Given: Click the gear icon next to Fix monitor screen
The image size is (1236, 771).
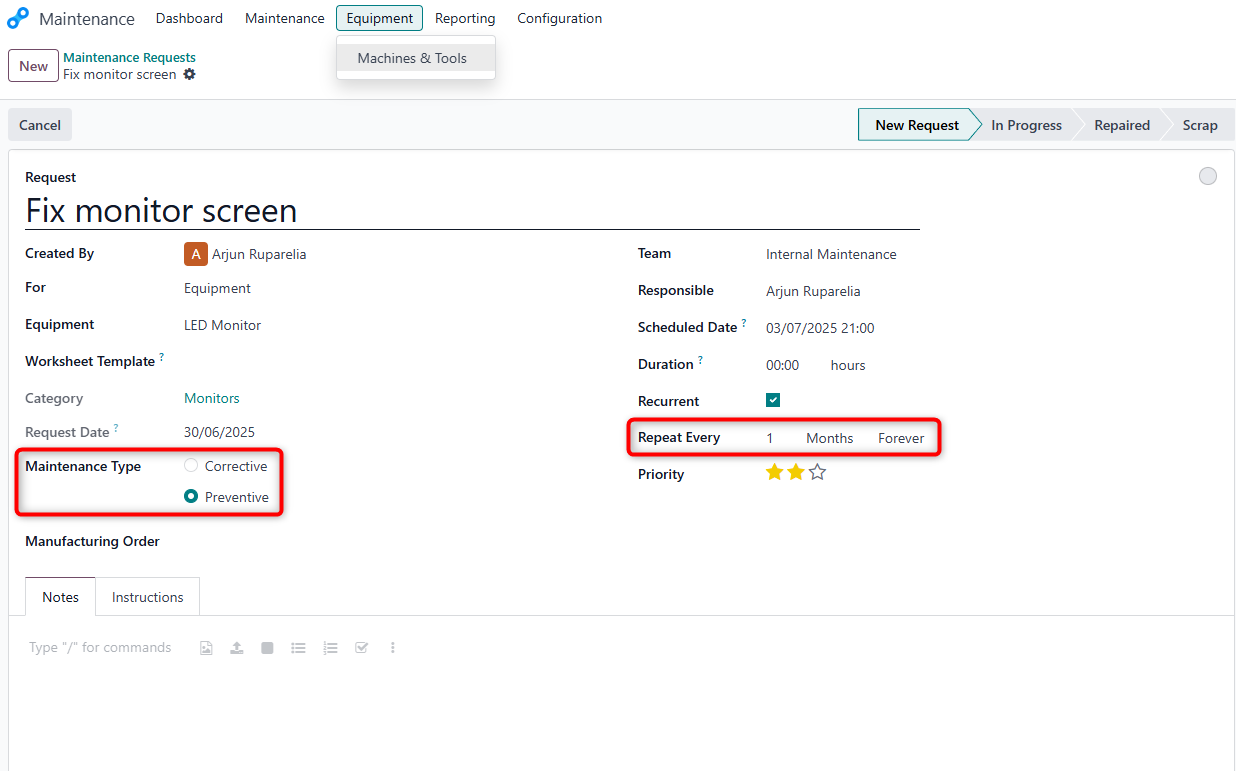Looking at the screenshot, I should tap(190, 74).
